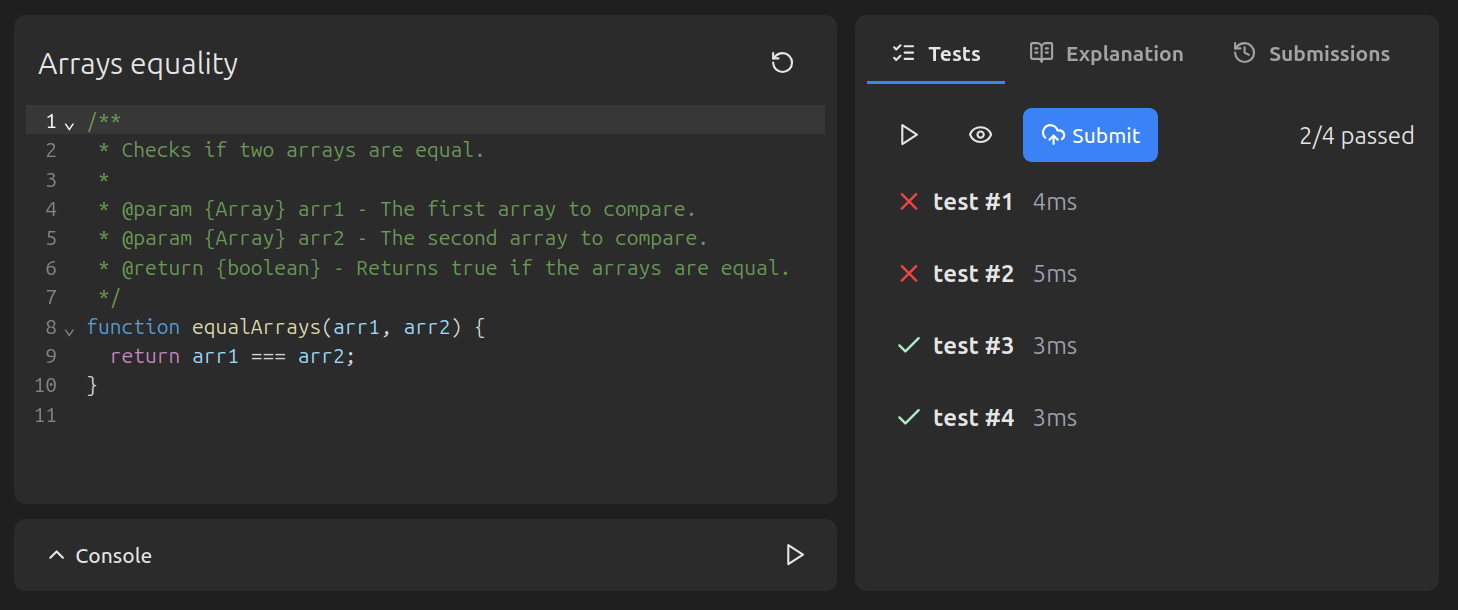Screen dimensions: 1458x610
Task: Click the checklist icon in Tests tab
Action: pyautogui.click(x=904, y=53)
